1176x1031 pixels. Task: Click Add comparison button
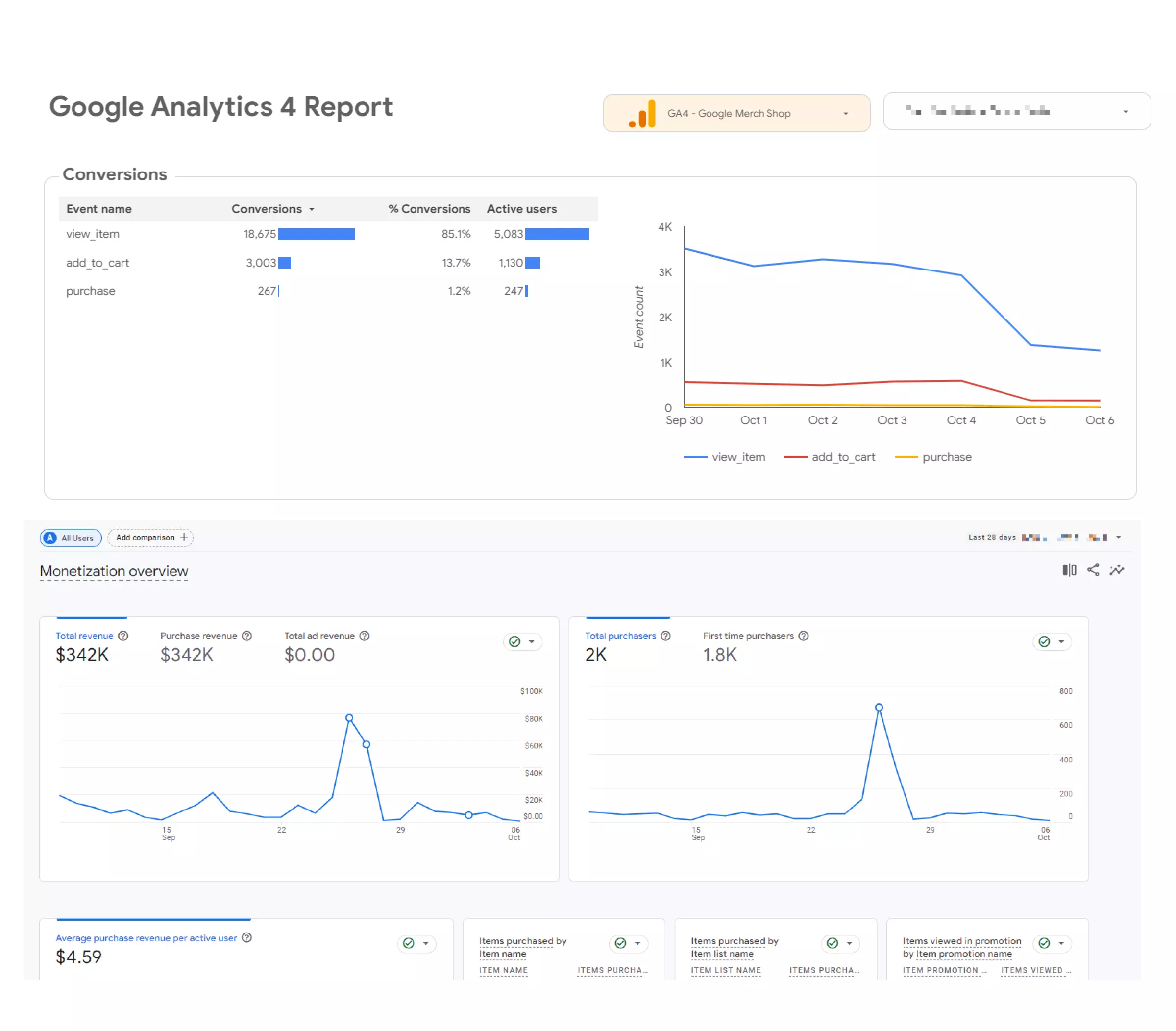150,538
